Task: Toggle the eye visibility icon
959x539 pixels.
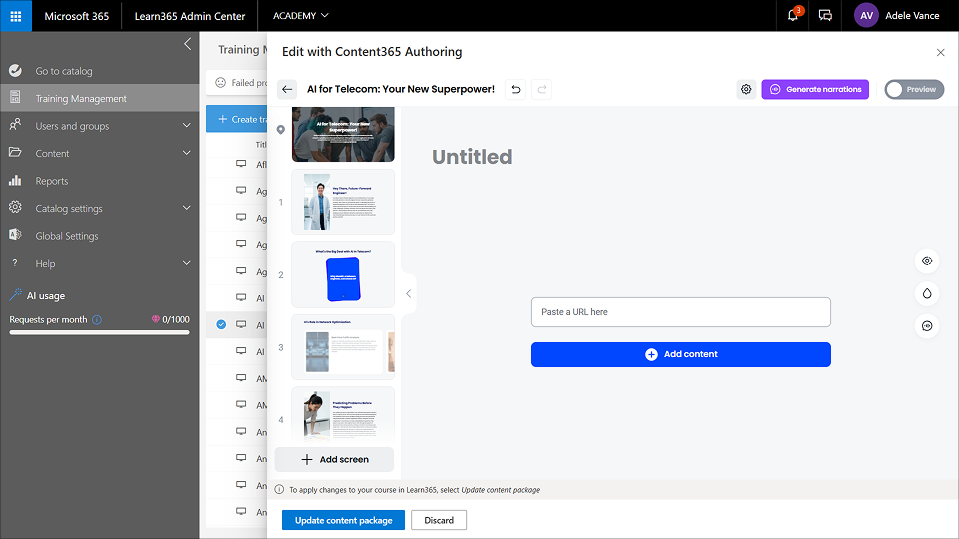Action: [x=927, y=261]
